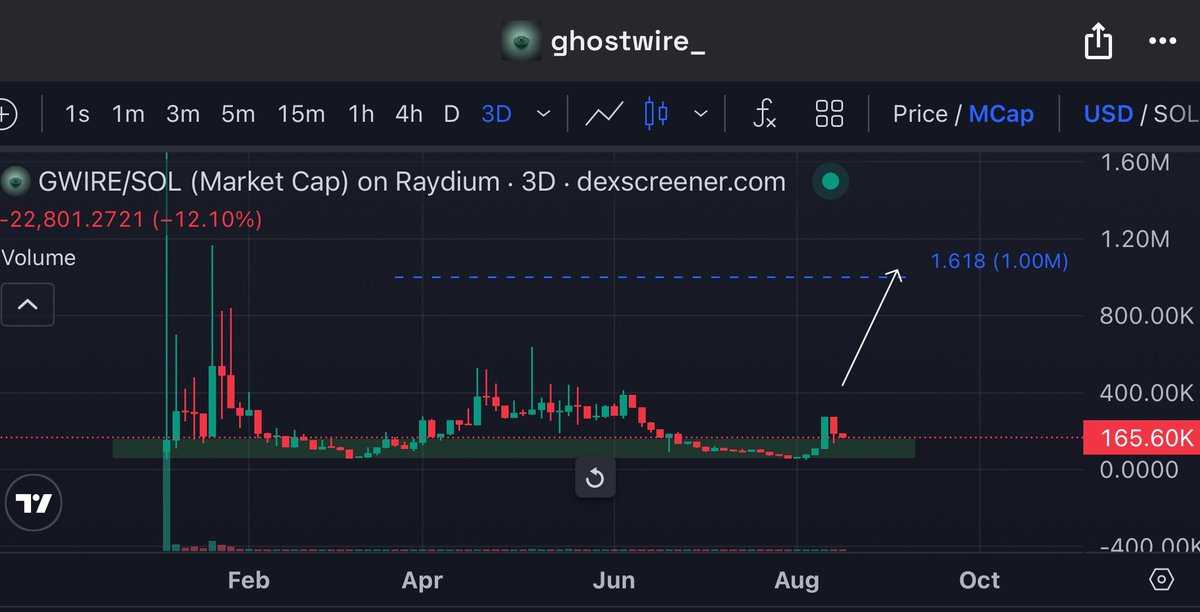Expand the chart type dropdown chevron
The width and height of the screenshot is (1200, 612).
[701, 114]
